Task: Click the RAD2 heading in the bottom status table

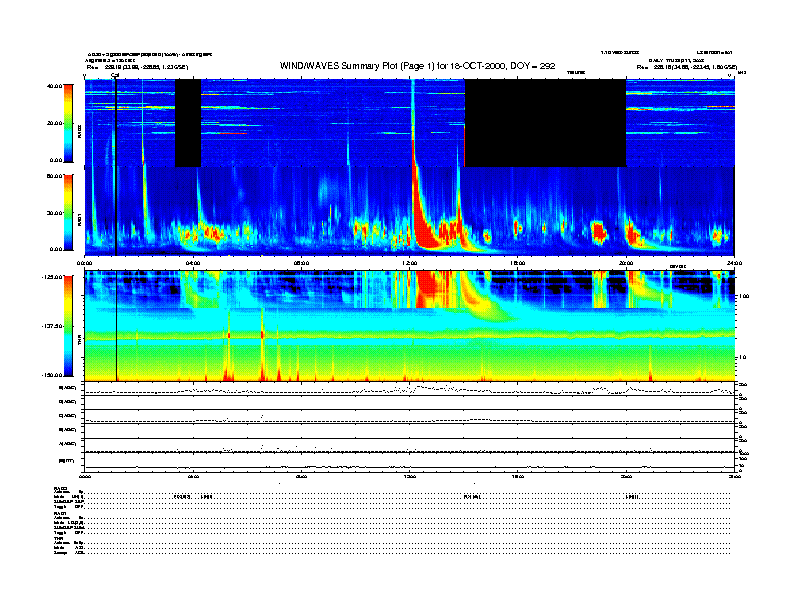Action: [60, 488]
